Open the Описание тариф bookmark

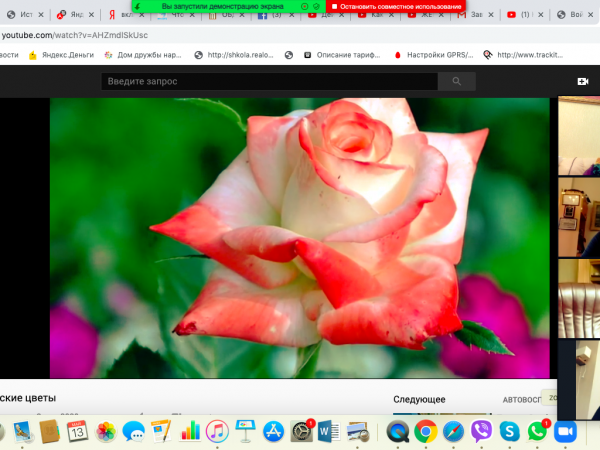(x=345, y=55)
